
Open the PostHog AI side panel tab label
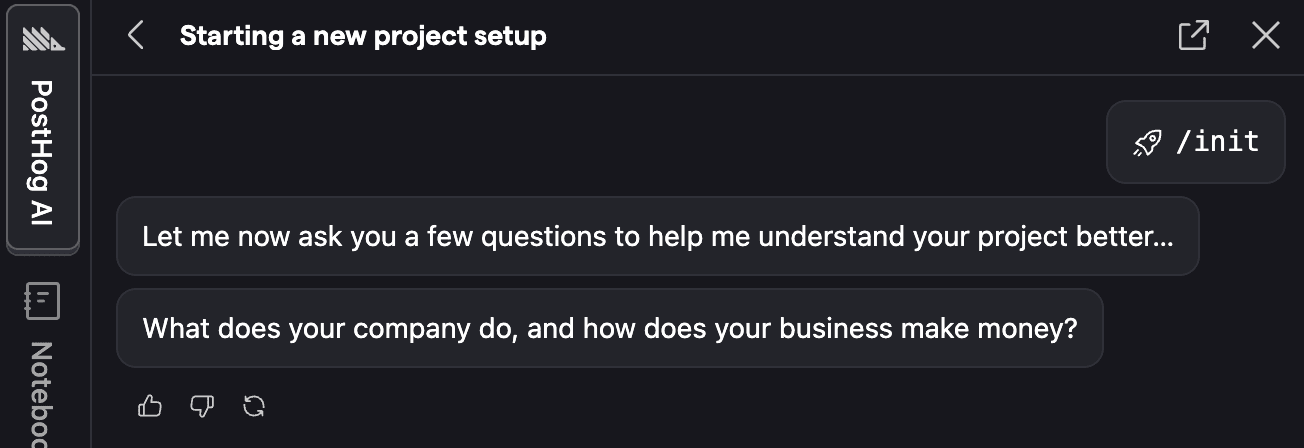[43, 152]
